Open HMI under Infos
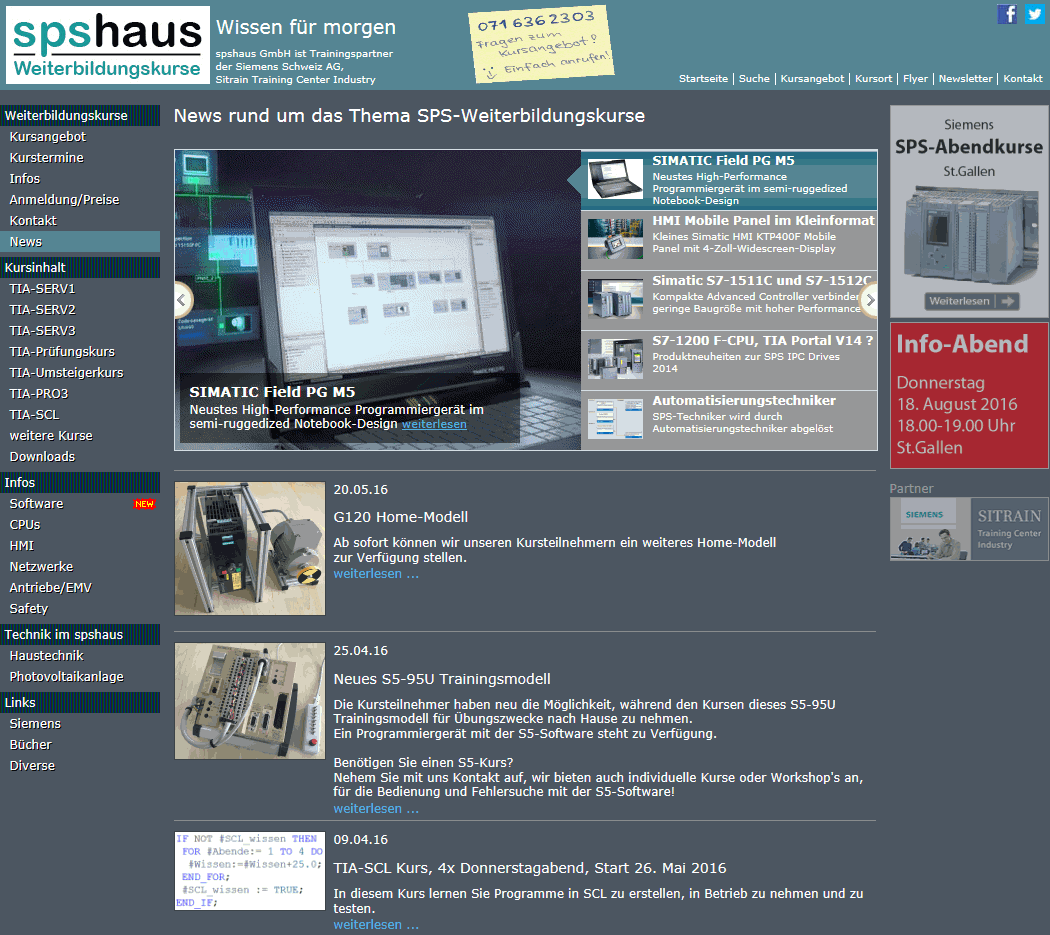Image resolution: width=1050 pixels, height=935 pixels. [x=21, y=547]
